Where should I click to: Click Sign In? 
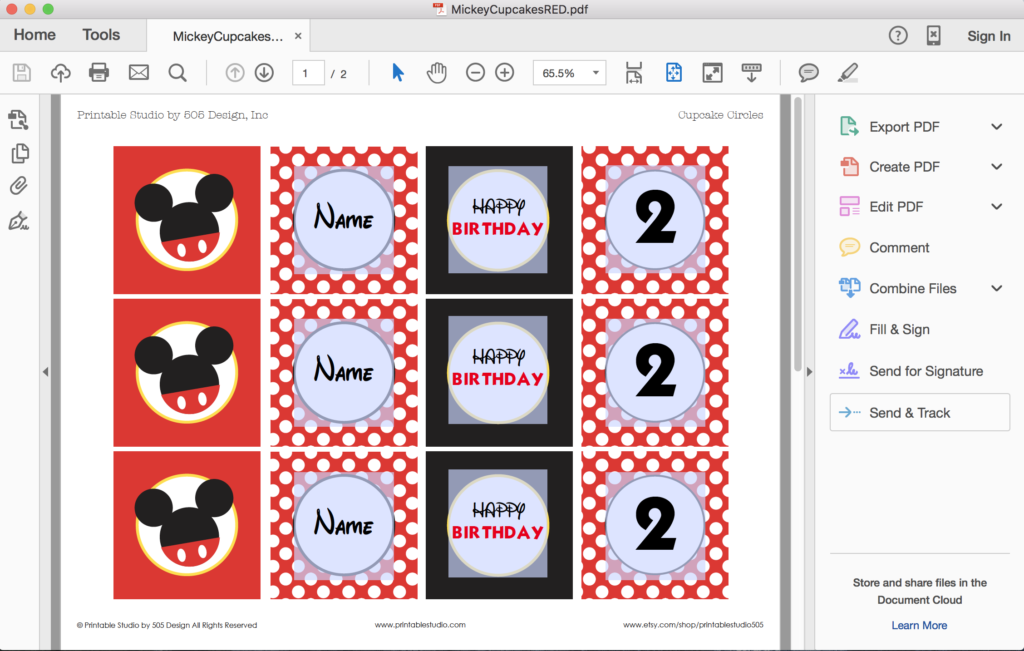[989, 36]
